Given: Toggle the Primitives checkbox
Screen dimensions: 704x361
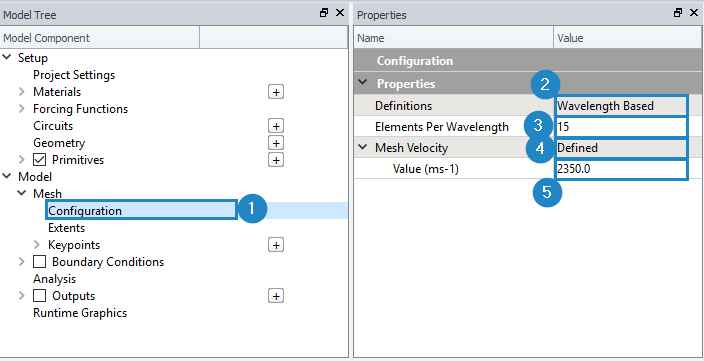Looking at the screenshot, I should (x=40, y=160).
